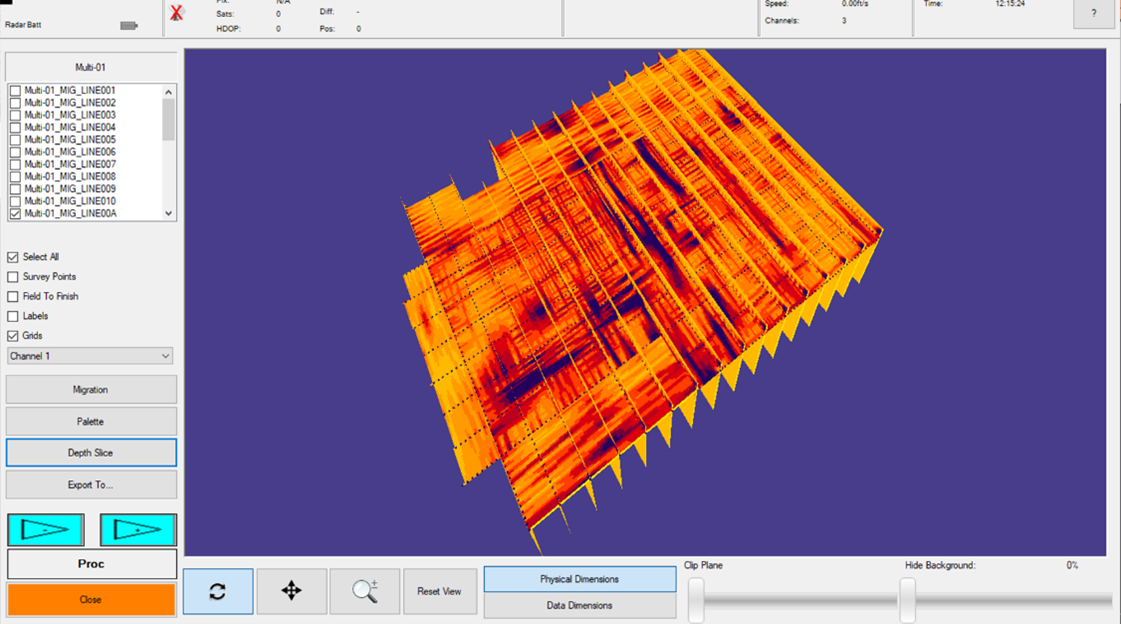
Task: Select the Physical Dimensions tab
Action: tap(579, 578)
